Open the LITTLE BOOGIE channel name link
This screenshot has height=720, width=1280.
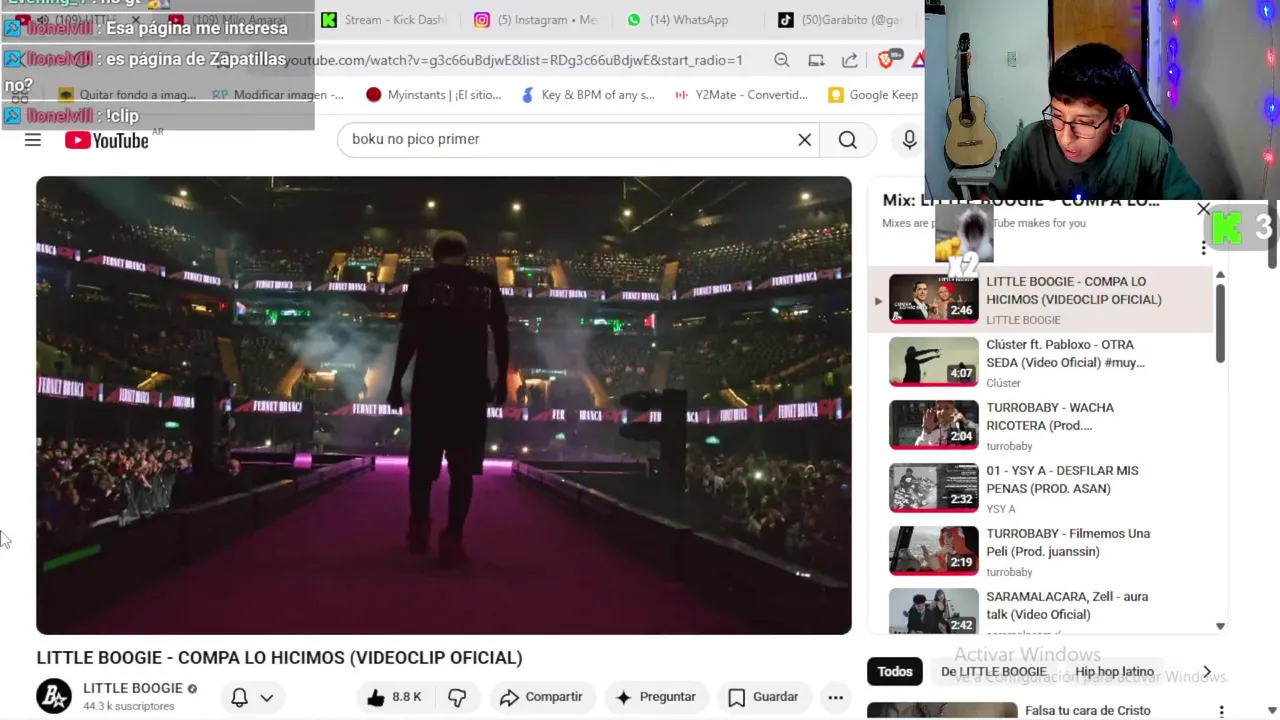[133, 688]
